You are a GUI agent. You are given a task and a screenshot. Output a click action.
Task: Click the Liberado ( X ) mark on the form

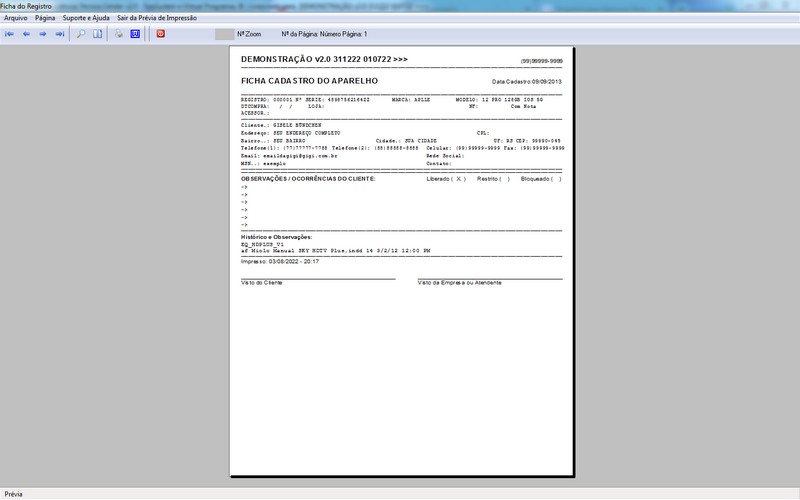tap(446, 179)
